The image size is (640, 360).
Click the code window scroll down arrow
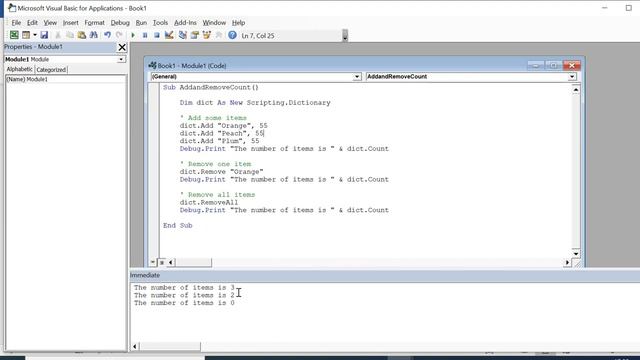coord(576,253)
